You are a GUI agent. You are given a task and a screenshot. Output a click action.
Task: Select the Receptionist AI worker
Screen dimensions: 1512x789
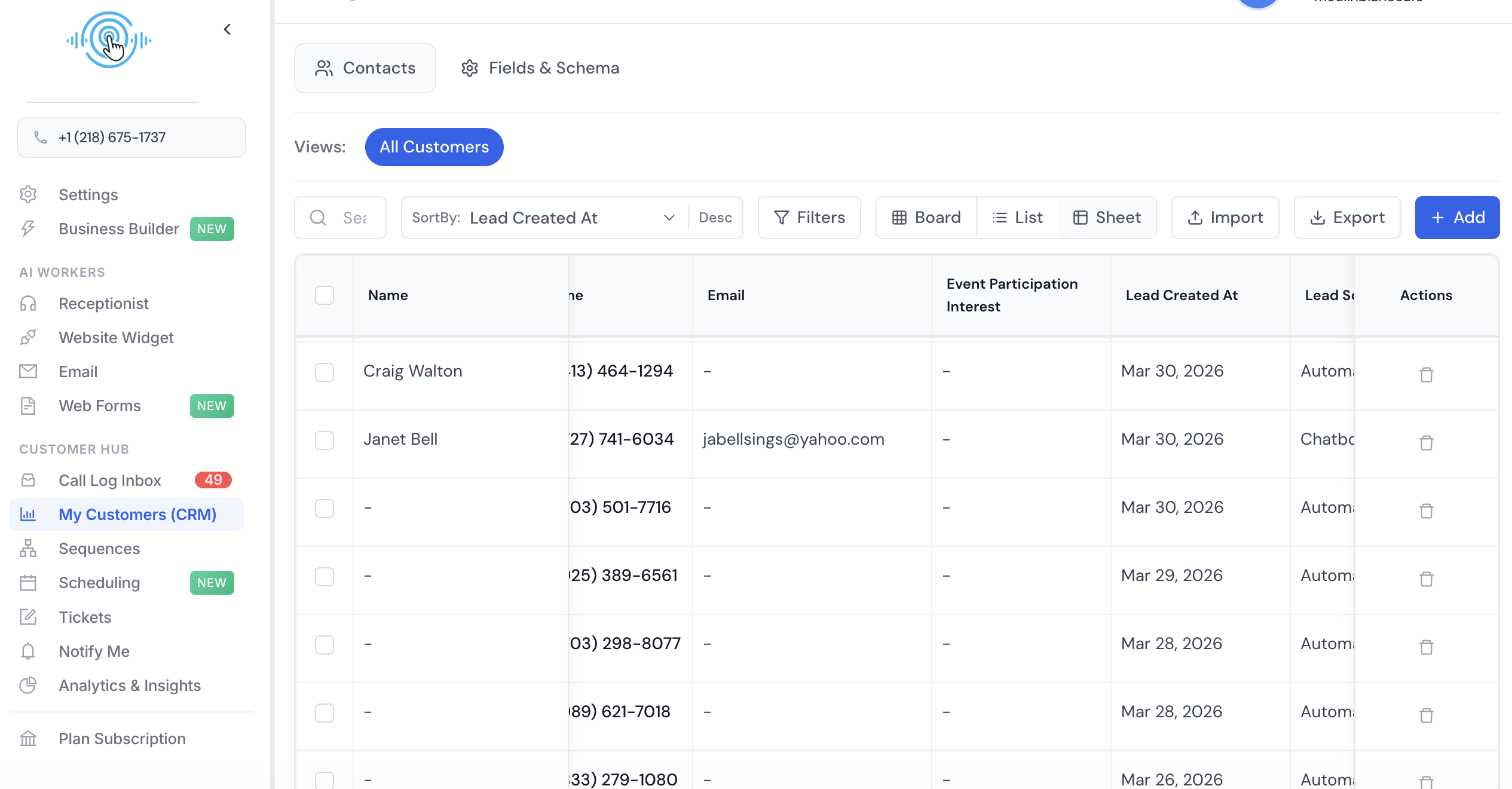point(103,303)
